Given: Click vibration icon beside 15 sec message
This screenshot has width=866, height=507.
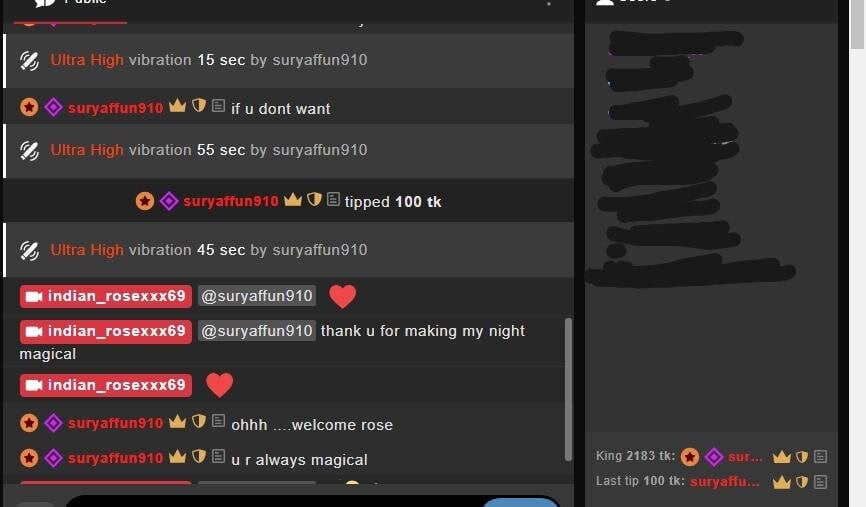Looking at the screenshot, I should point(29,61).
